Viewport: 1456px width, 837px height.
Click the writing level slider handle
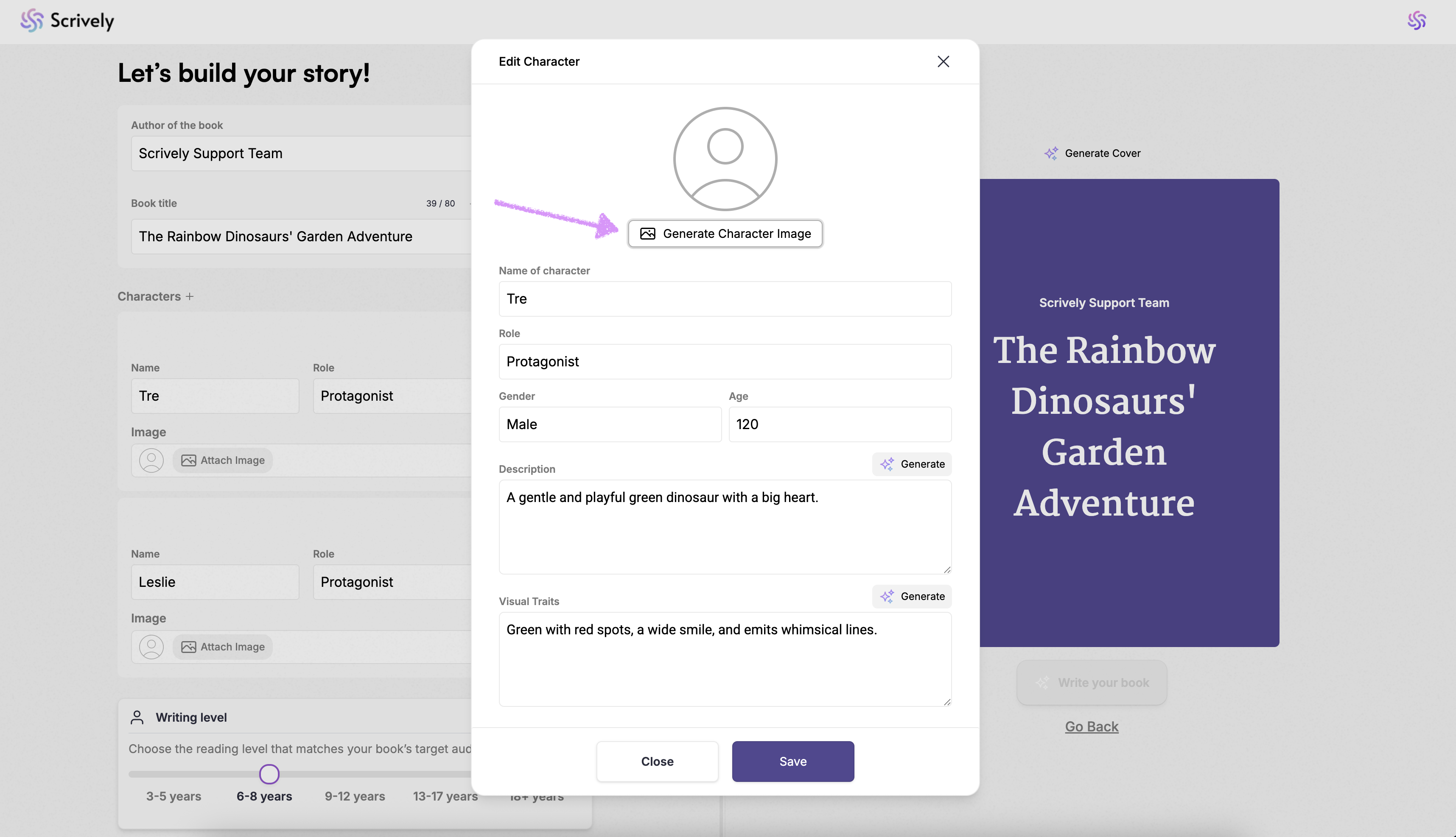pos(269,774)
